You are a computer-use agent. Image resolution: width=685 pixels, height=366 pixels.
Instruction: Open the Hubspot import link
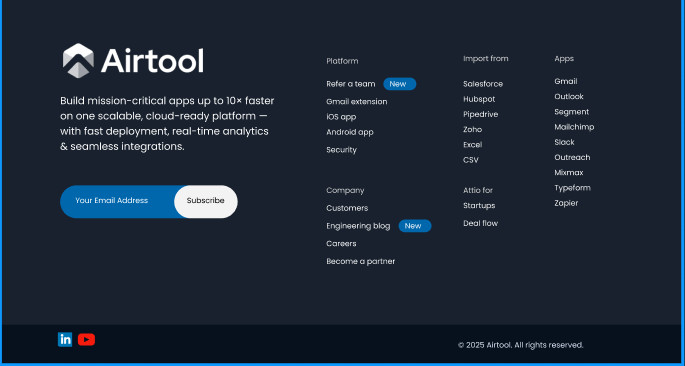(x=479, y=99)
